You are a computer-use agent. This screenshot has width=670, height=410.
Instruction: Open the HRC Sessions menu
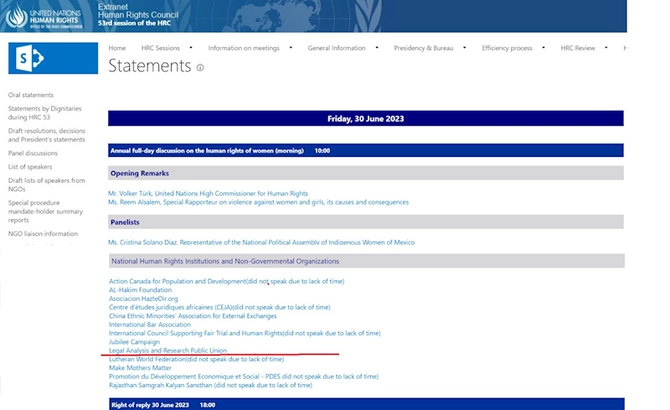[161, 48]
